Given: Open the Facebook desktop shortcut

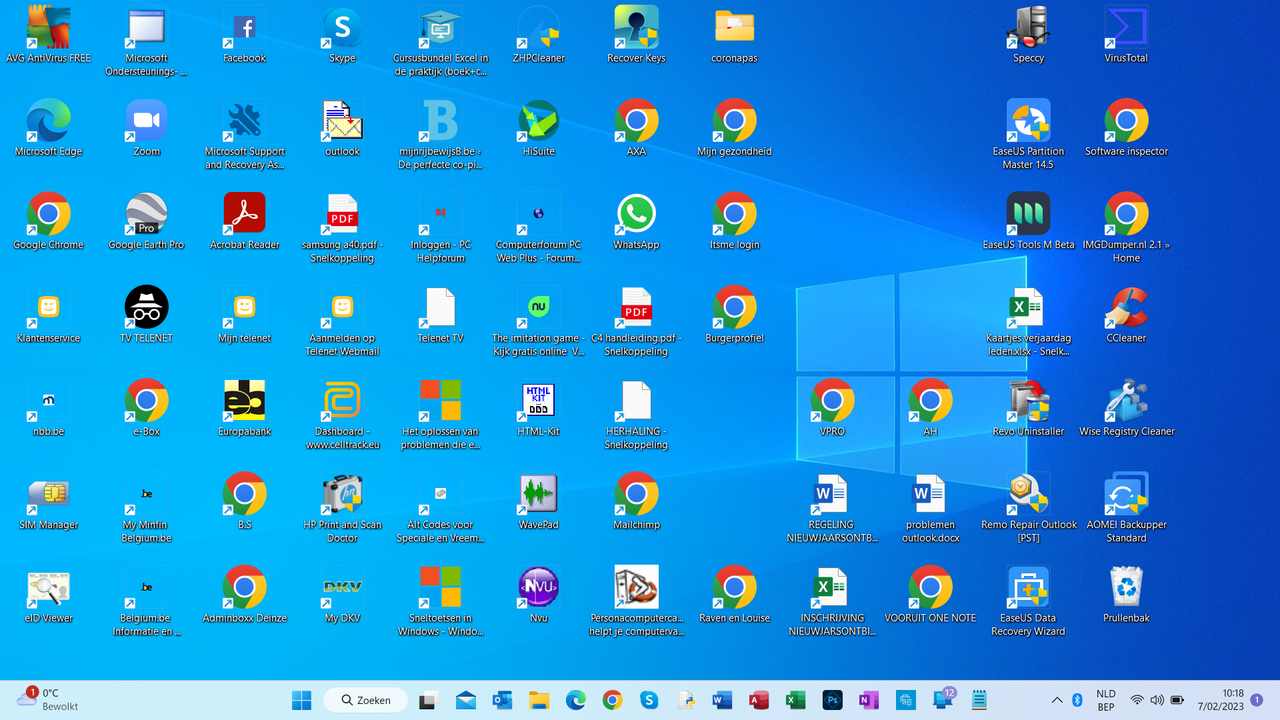Looking at the screenshot, I should pyautogui.click(x=244, y=35).
